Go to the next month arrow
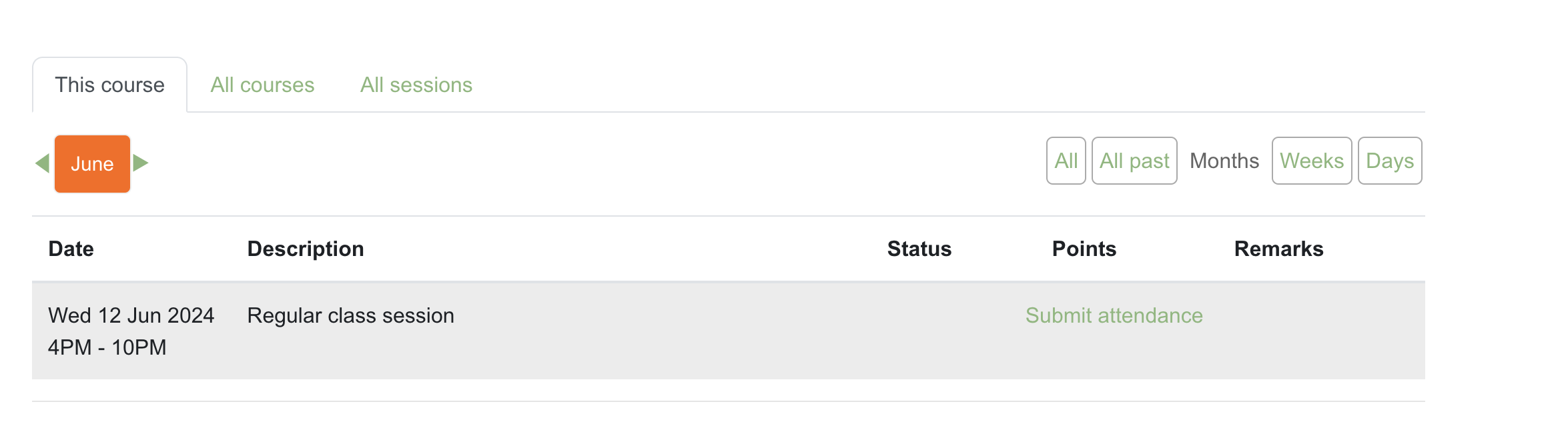This screenshot has height=424, width=1568. click(x=140, y=163)
